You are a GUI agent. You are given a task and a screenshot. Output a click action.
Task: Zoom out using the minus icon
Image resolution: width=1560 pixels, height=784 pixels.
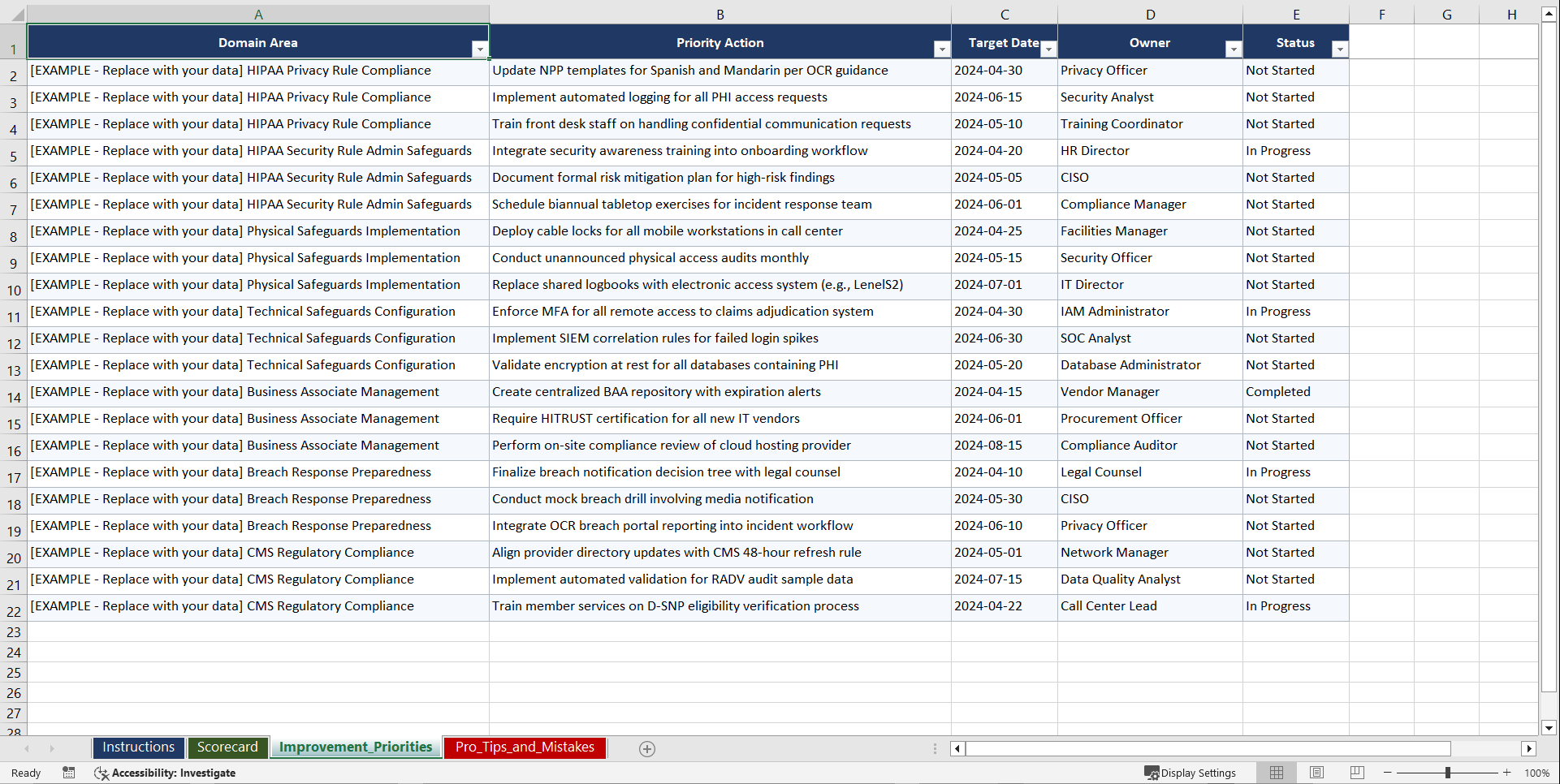[1388, 773]
